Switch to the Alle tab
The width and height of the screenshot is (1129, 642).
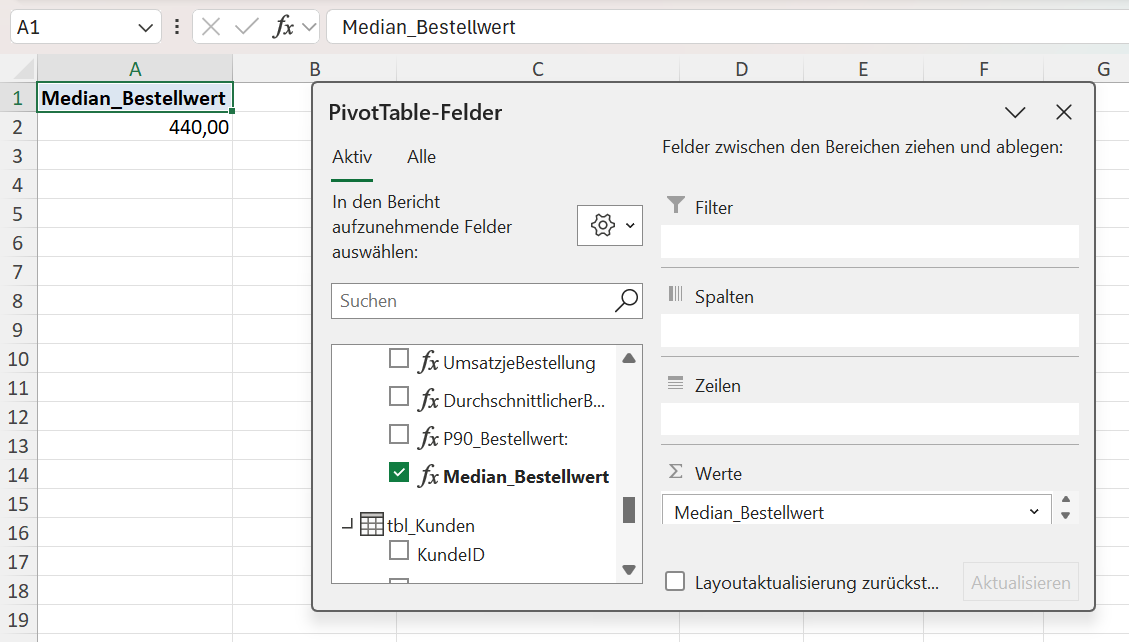click(x=421, y=157)
